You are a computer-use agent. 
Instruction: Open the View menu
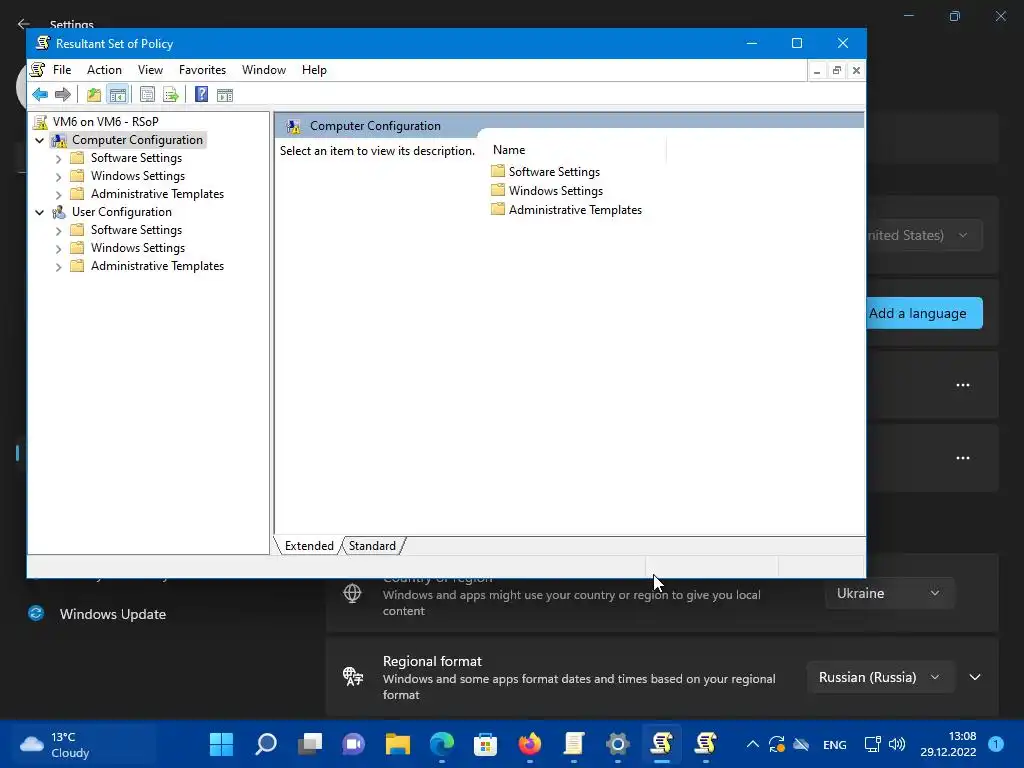[x=150, y=70]
